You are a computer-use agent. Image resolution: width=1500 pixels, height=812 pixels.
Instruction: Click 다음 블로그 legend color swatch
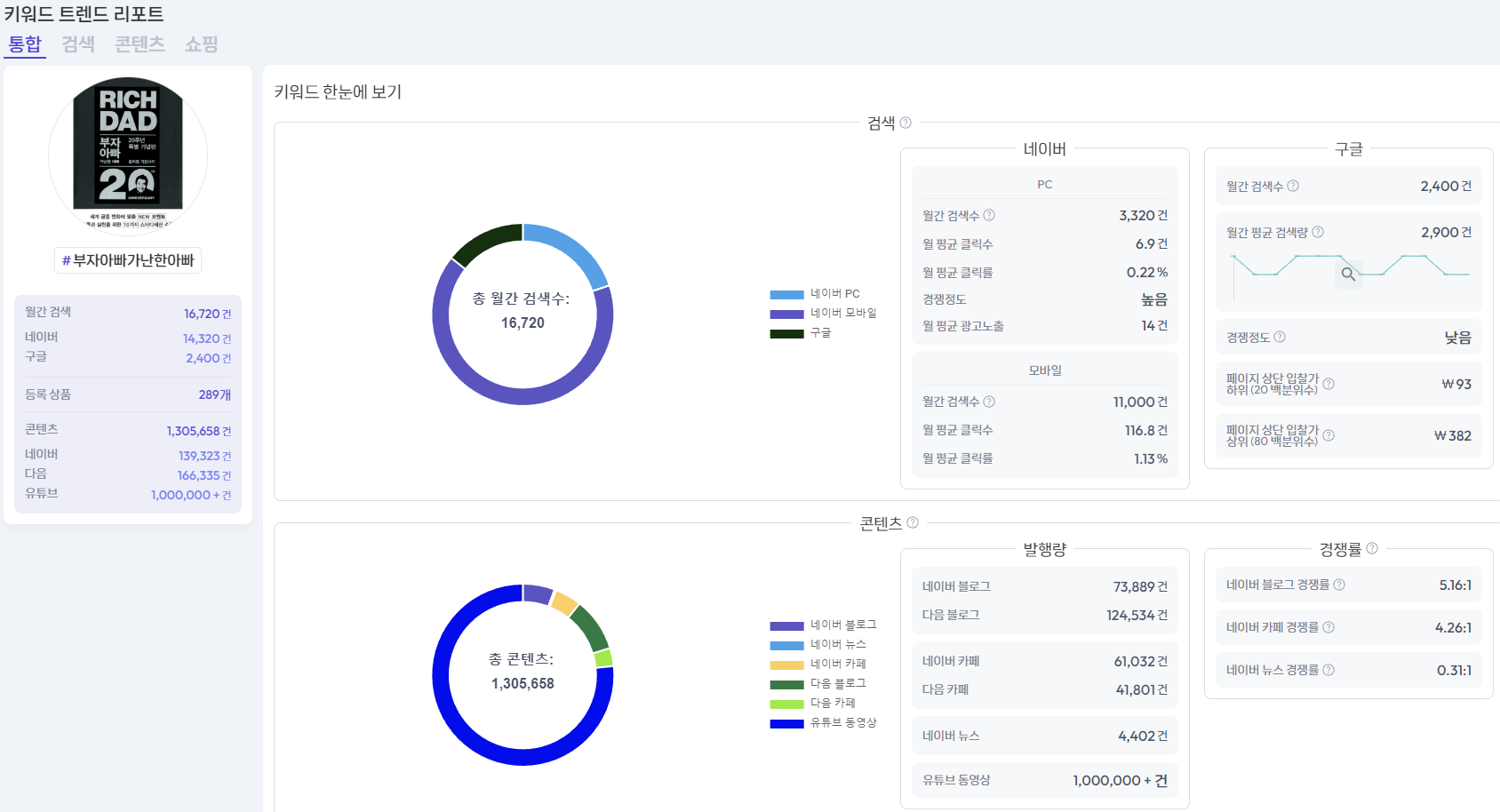[786, 684]
